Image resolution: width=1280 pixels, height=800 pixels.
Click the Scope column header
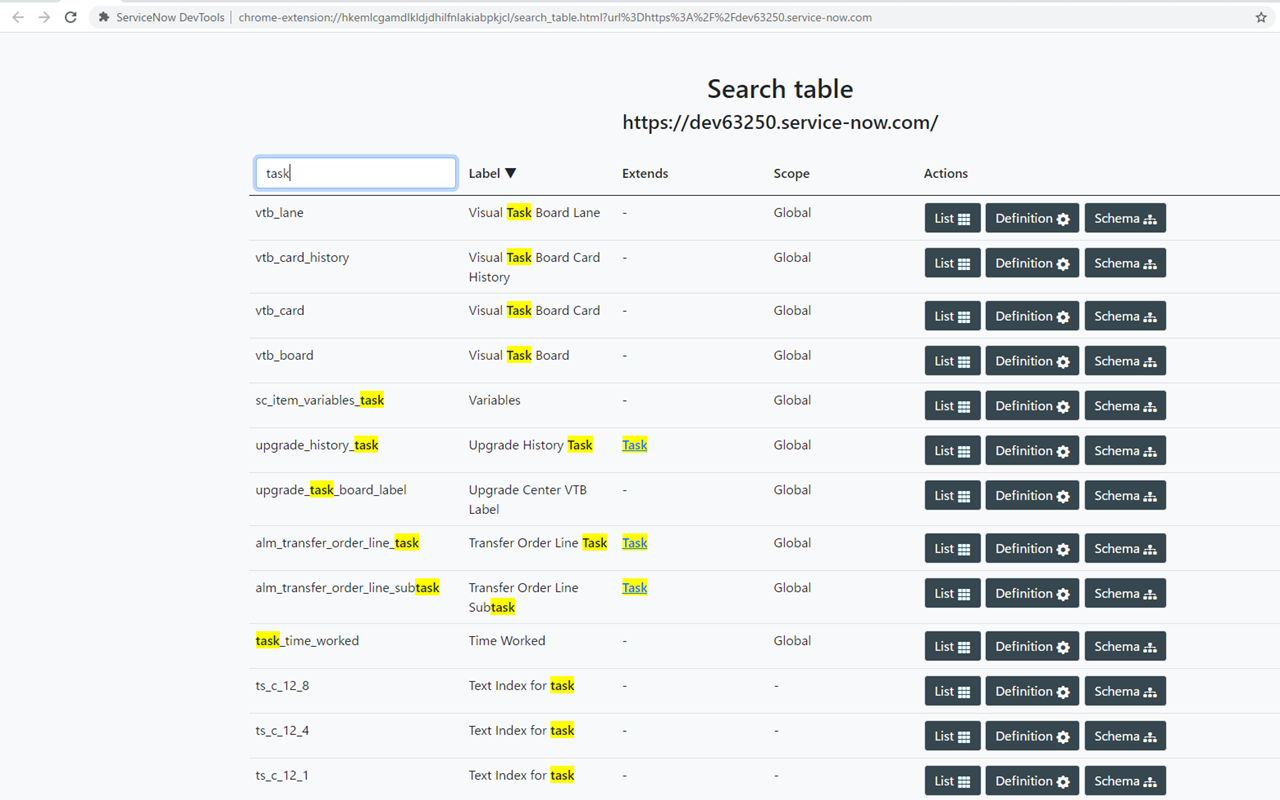791,173
